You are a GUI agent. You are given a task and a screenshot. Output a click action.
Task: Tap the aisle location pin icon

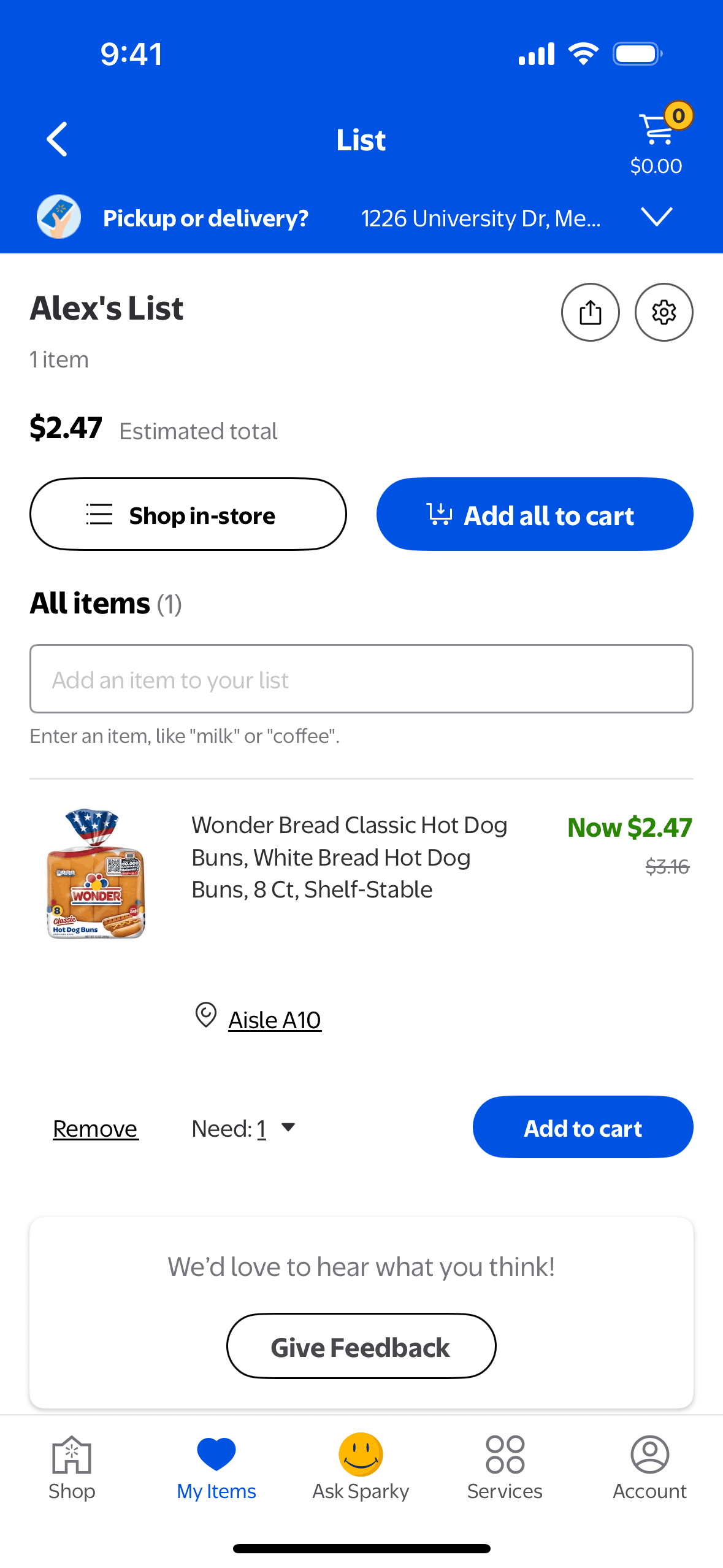(205, 1015)
